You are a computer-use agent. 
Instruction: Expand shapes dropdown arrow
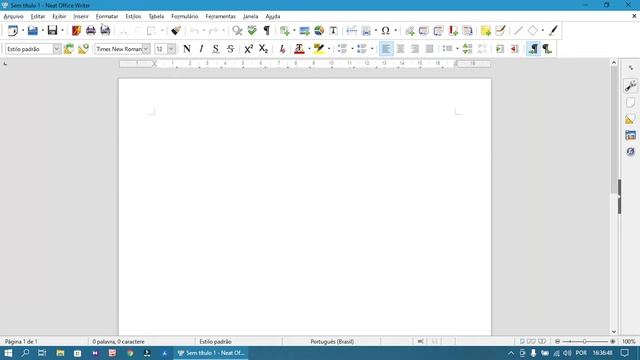click(542, 31)
